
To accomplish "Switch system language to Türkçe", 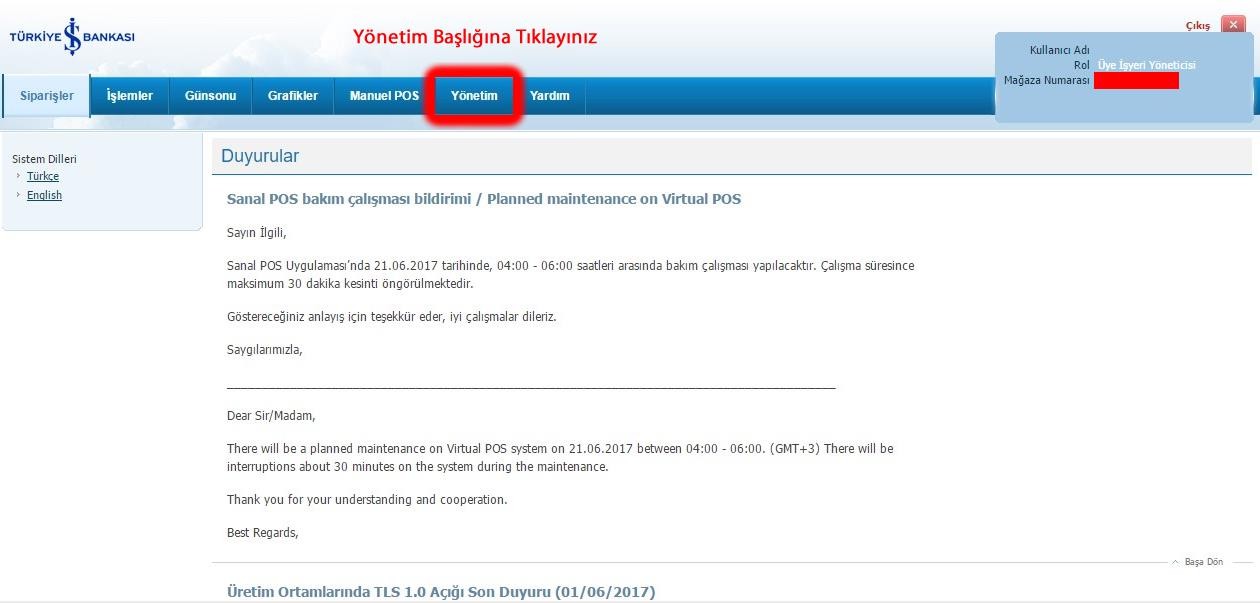I will 43,176.
